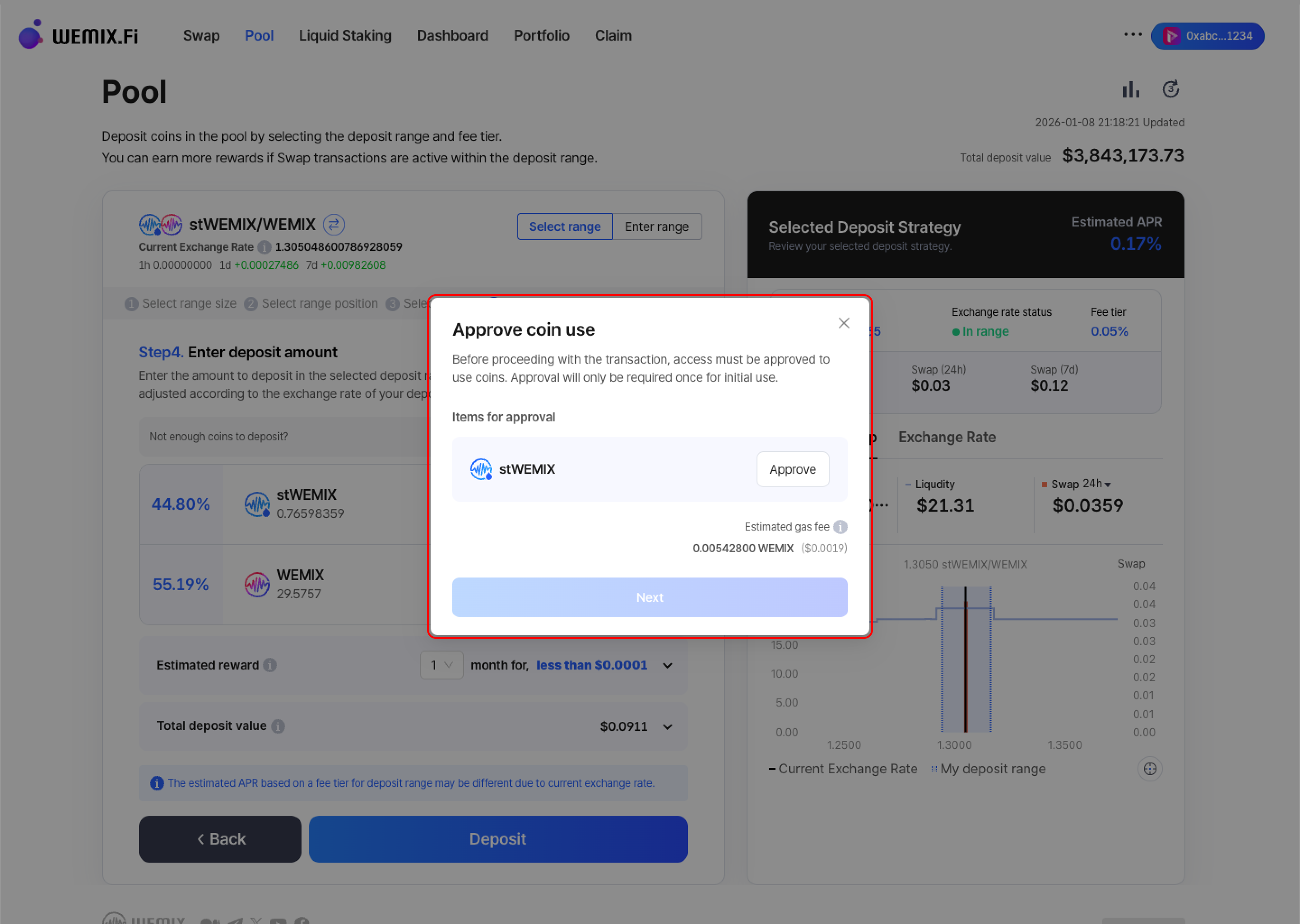Approve stWEMIX coin use
The image size is (1300, 924).
coord(792,469)
